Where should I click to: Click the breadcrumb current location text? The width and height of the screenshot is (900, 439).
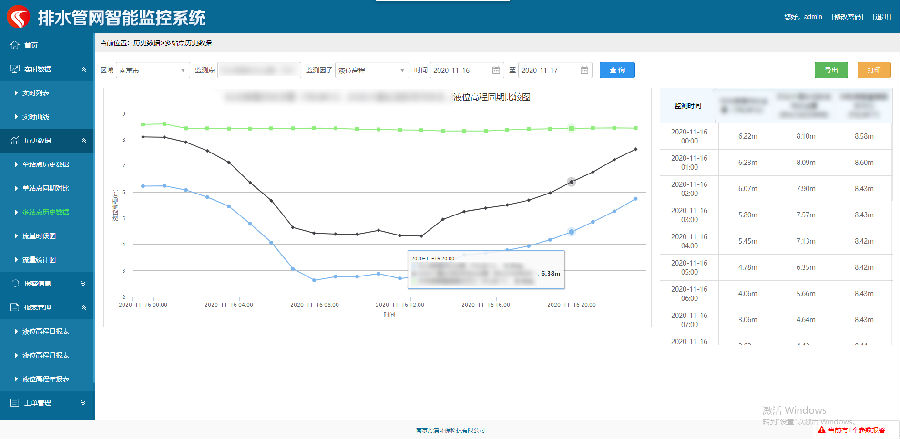point(156,42)
